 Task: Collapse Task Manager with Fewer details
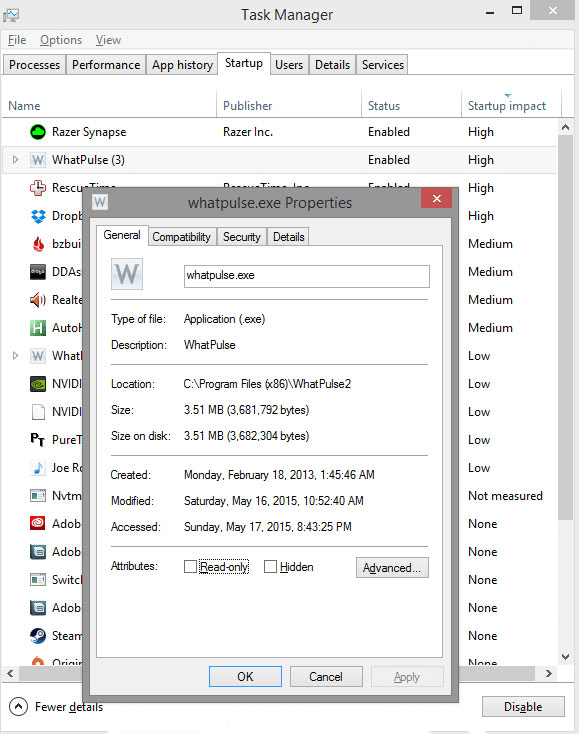click(x=56, y=706)
